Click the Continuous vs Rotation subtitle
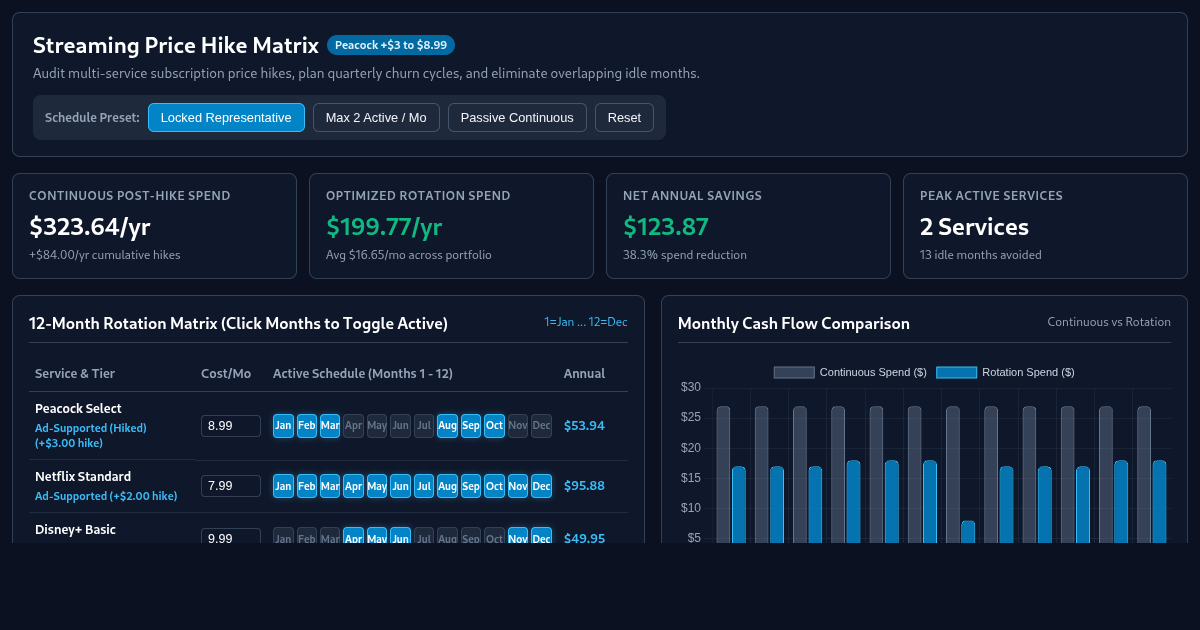1200x630 pixels. pyautogui.click(x=1109, y=322)
